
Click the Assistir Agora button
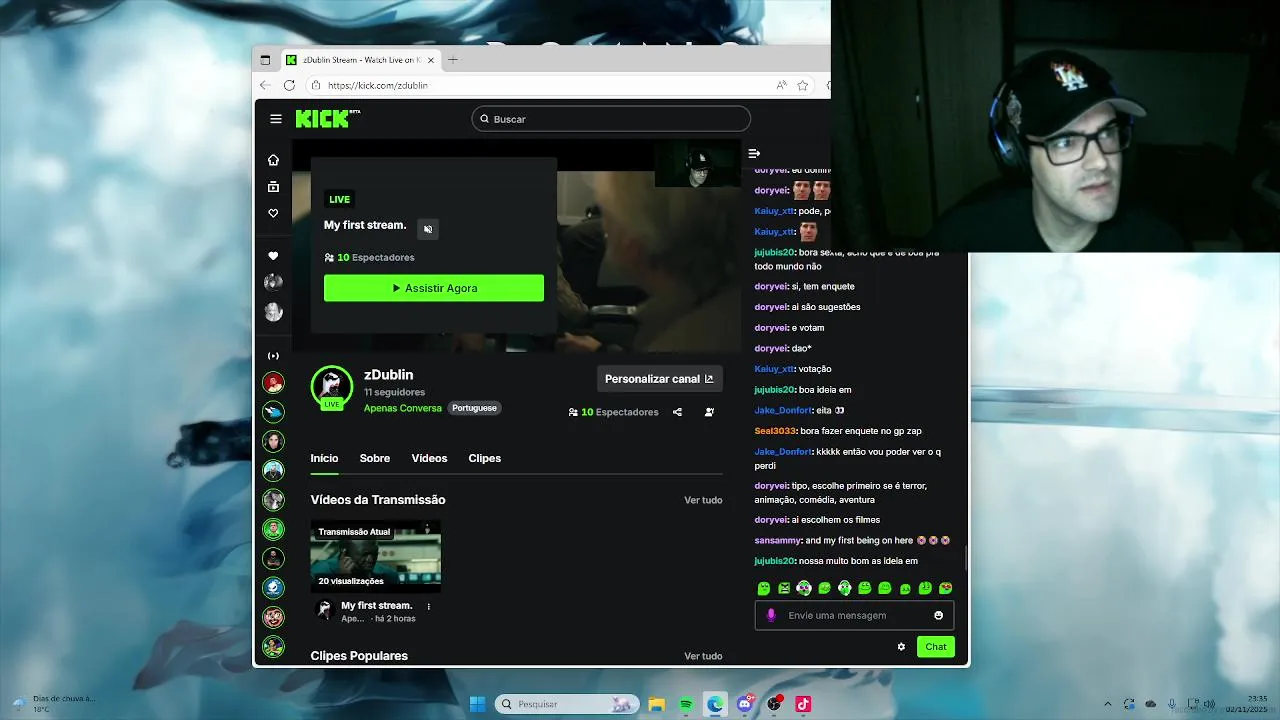click(x=434, y=288)
